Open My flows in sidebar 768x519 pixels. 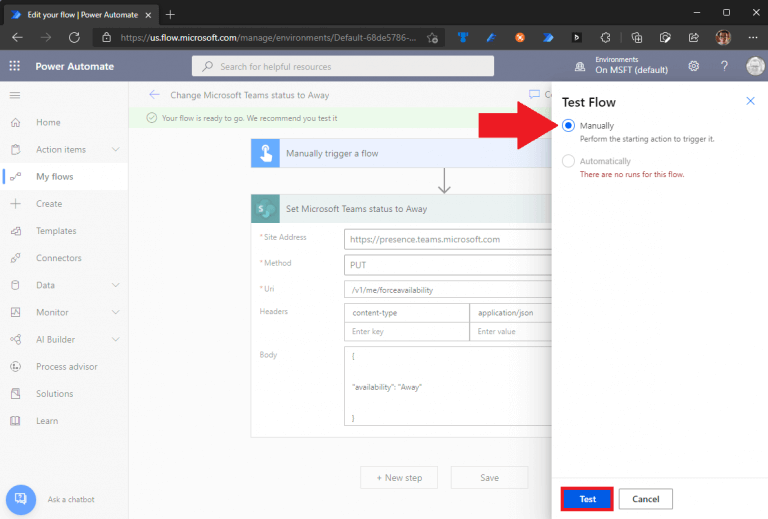[64, 176]
